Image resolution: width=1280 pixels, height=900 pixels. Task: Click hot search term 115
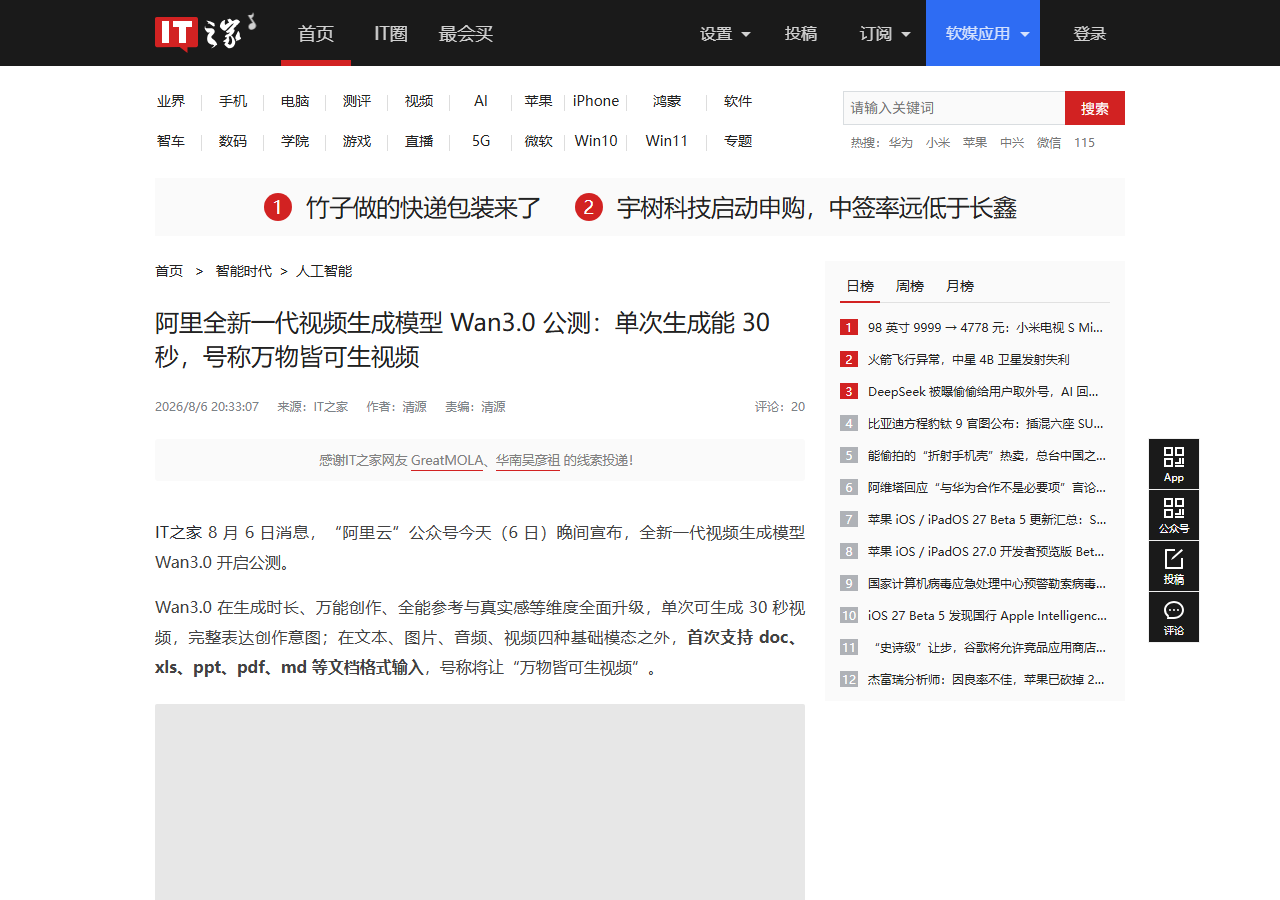[x=1085, y=143]
